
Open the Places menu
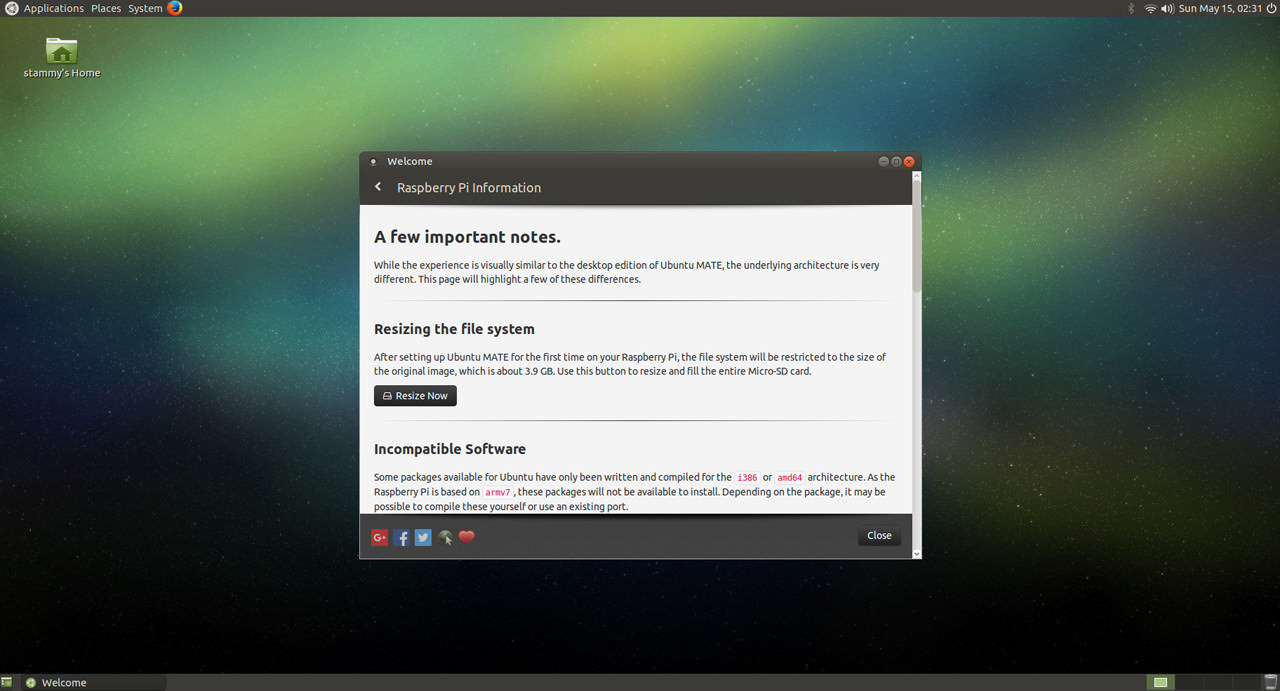106,8
